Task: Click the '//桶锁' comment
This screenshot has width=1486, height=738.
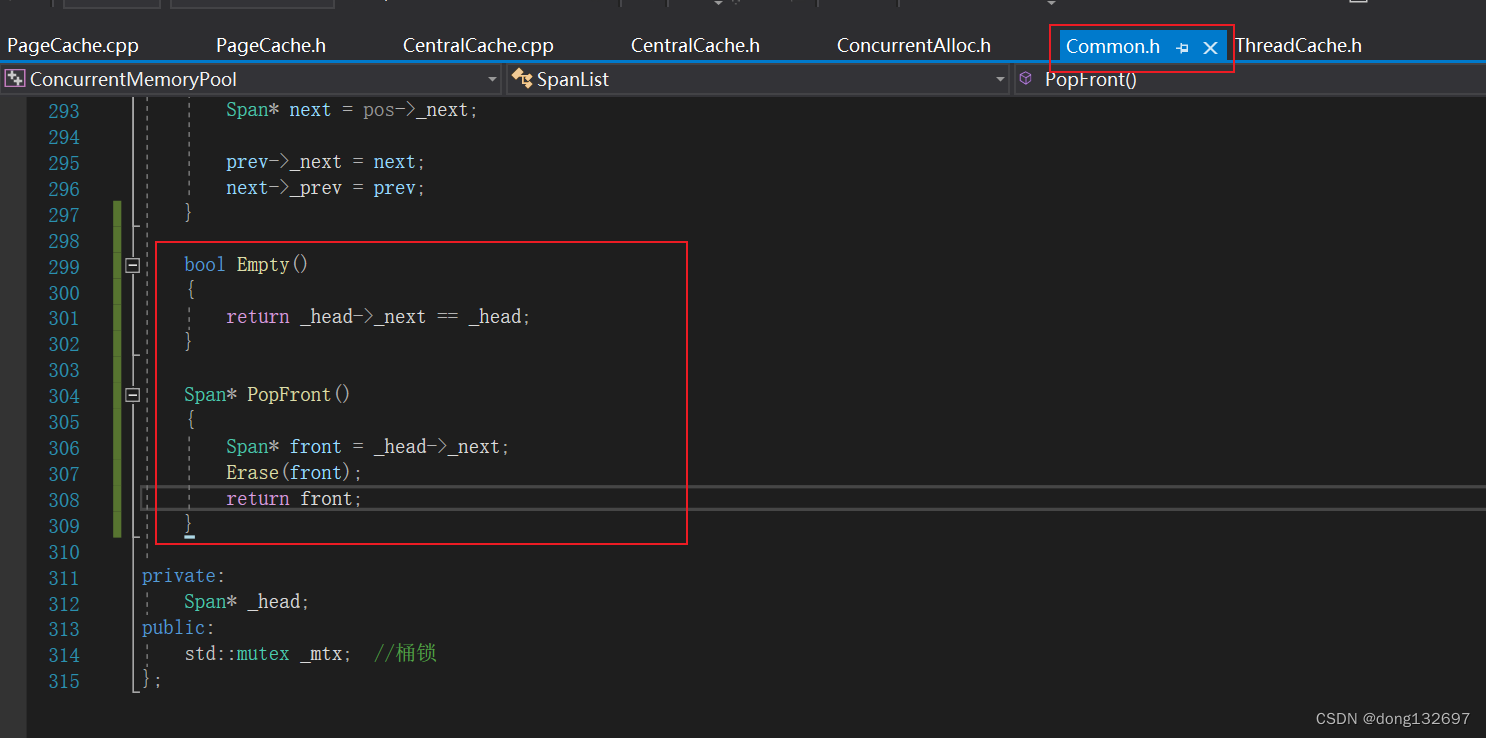Action: click(x=405, y=654)
